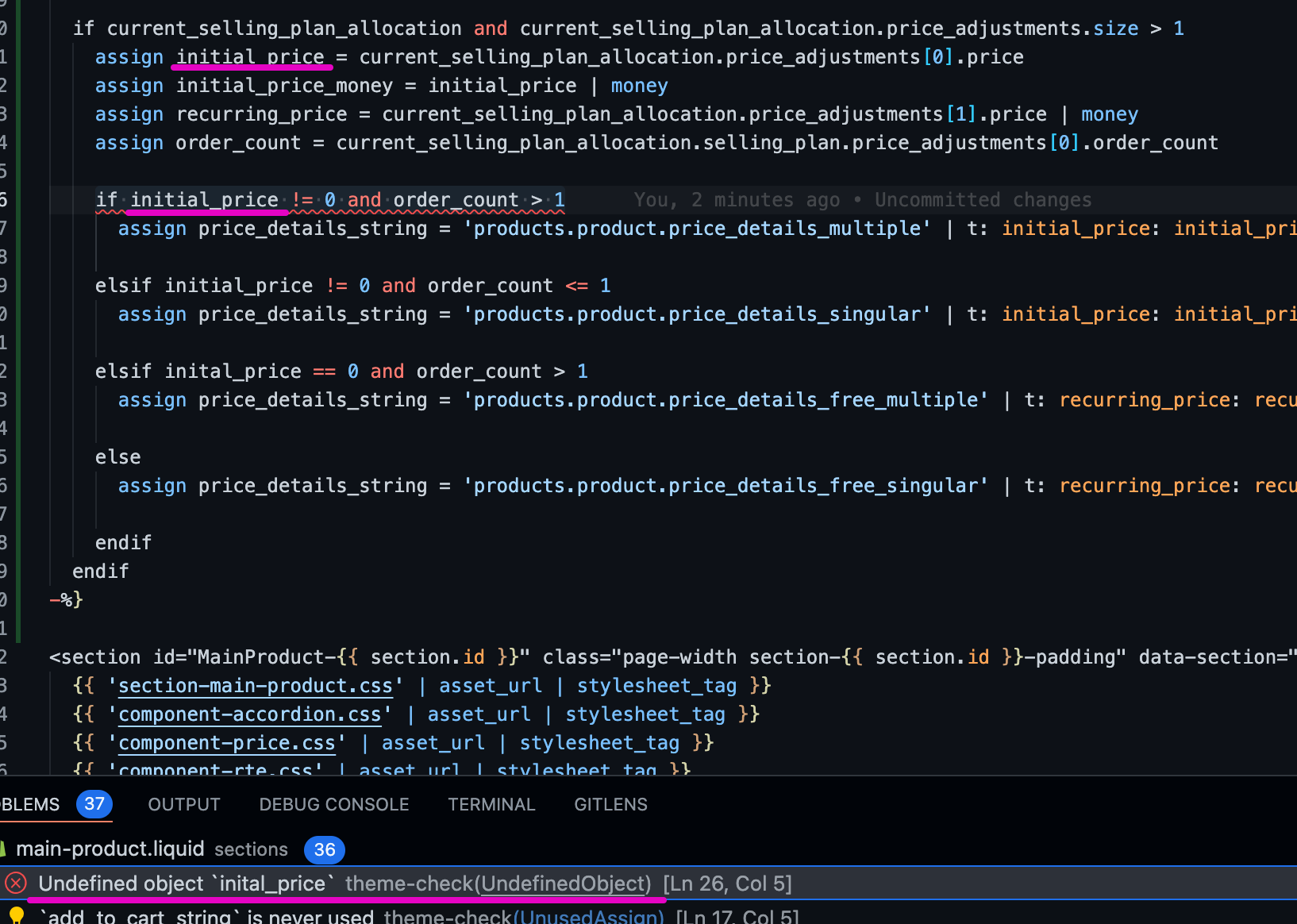The image size is (1297, 924).
Task: Open the component-accordion.css link
Action: tap(250, 714)
